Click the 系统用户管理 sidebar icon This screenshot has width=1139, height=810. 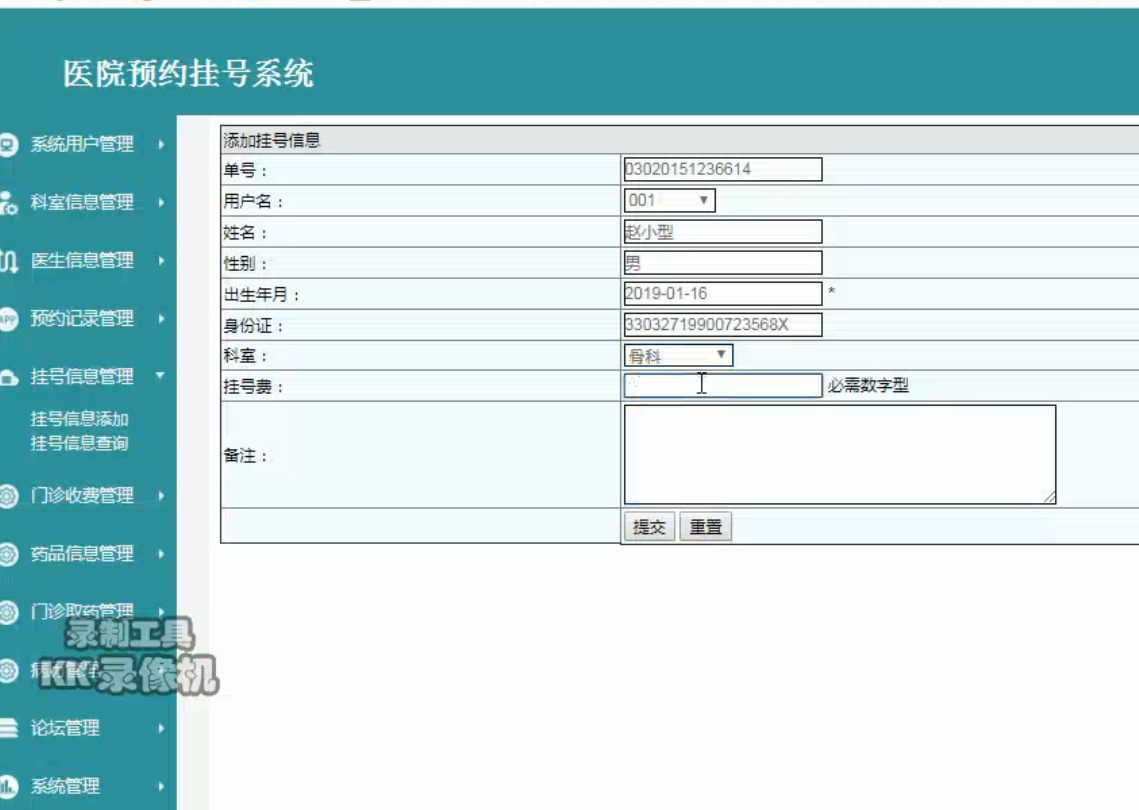(7, 145)
